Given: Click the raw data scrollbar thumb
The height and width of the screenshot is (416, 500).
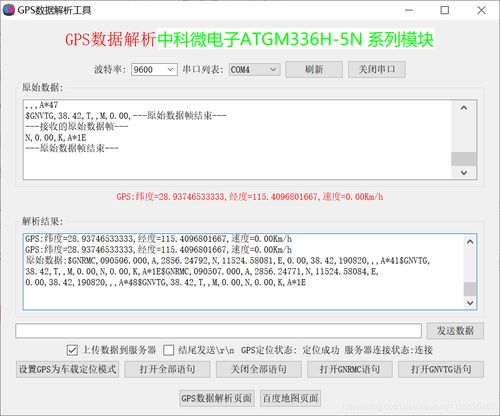Looking at the screenshot, I should pyautogui.click(x=464, y=159).
